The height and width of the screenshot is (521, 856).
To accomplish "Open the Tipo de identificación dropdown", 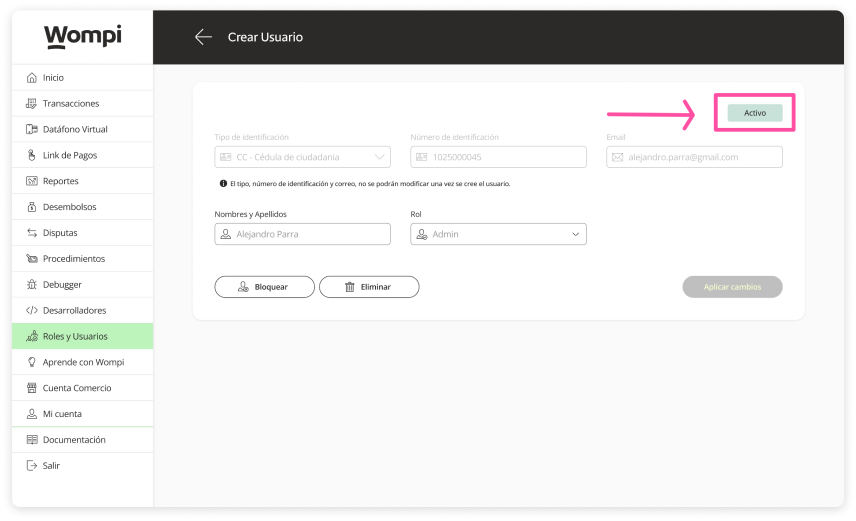I will pyautogui.click(x=302, y=157).
